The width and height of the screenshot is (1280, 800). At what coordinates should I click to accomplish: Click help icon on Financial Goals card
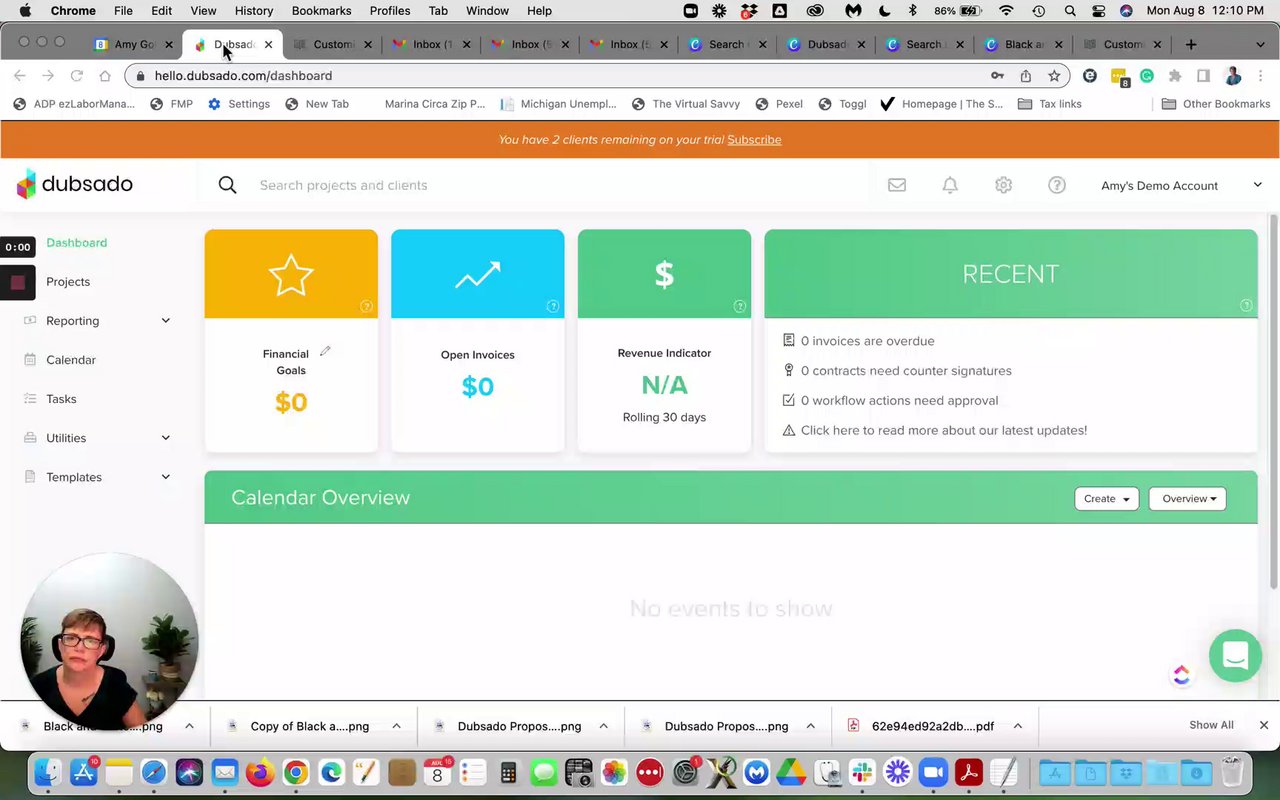click(366, 306)
